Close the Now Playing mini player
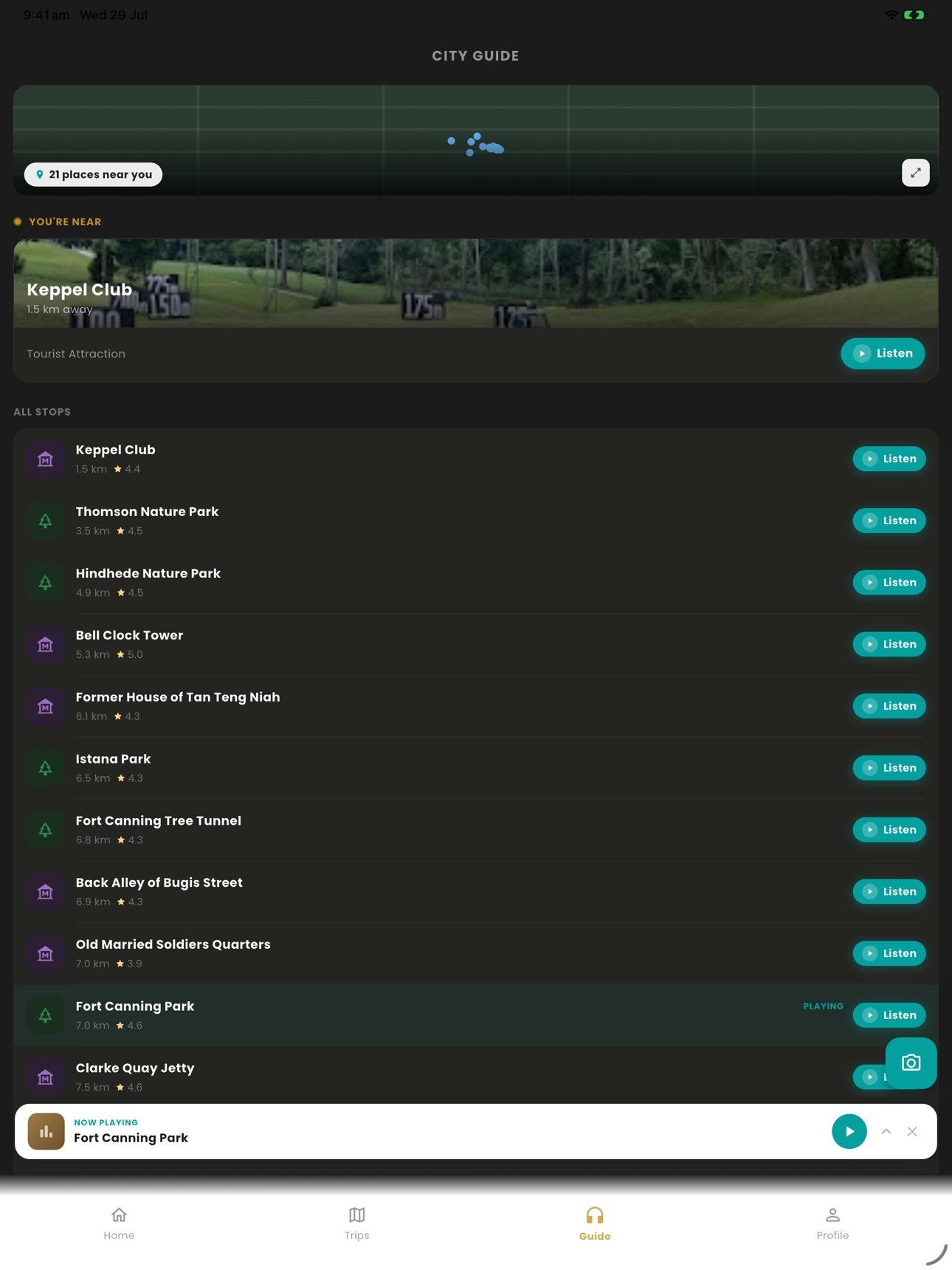 (x=912, y=1131)
